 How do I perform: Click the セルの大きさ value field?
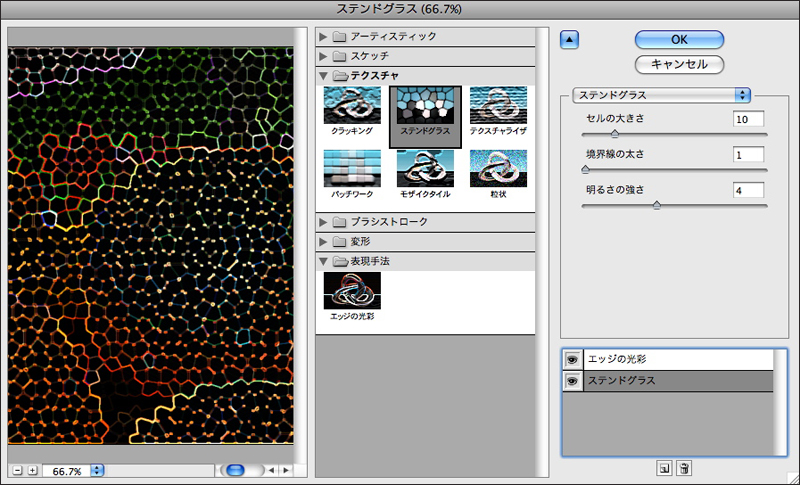pyautogui.click(x=748, y=119)
